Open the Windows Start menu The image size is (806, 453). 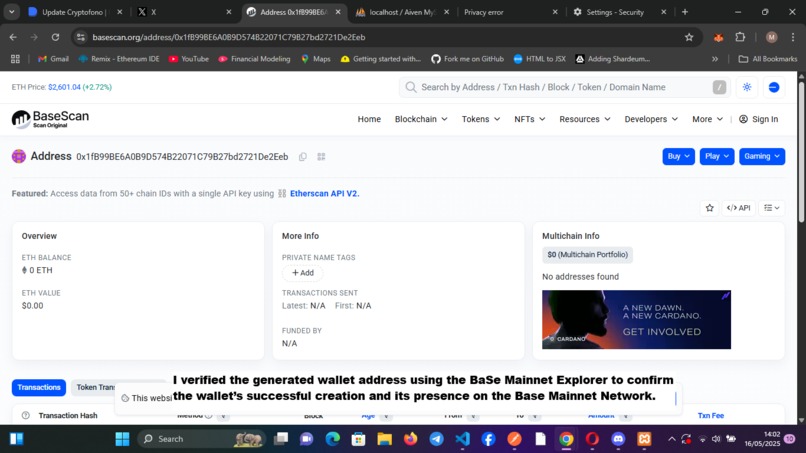(x=122, y=439)
